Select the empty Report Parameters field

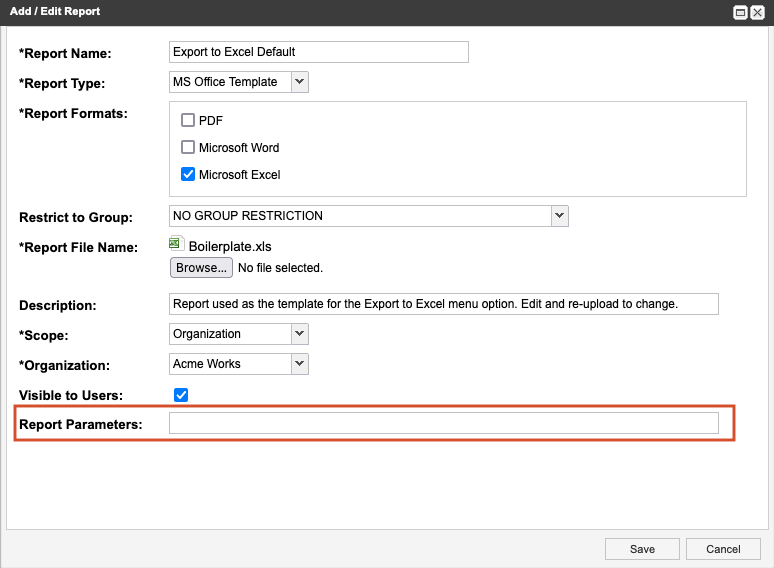(x=443, y=424)
